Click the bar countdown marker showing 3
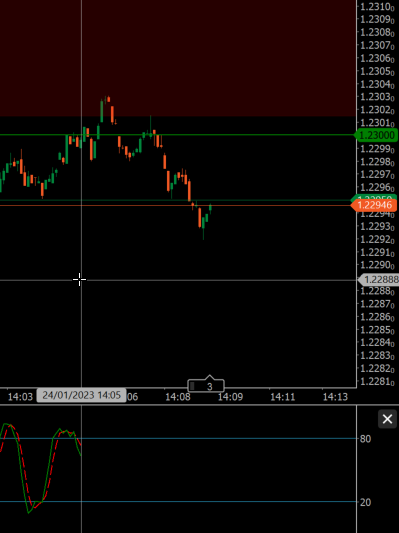 [x=206, y=385]
